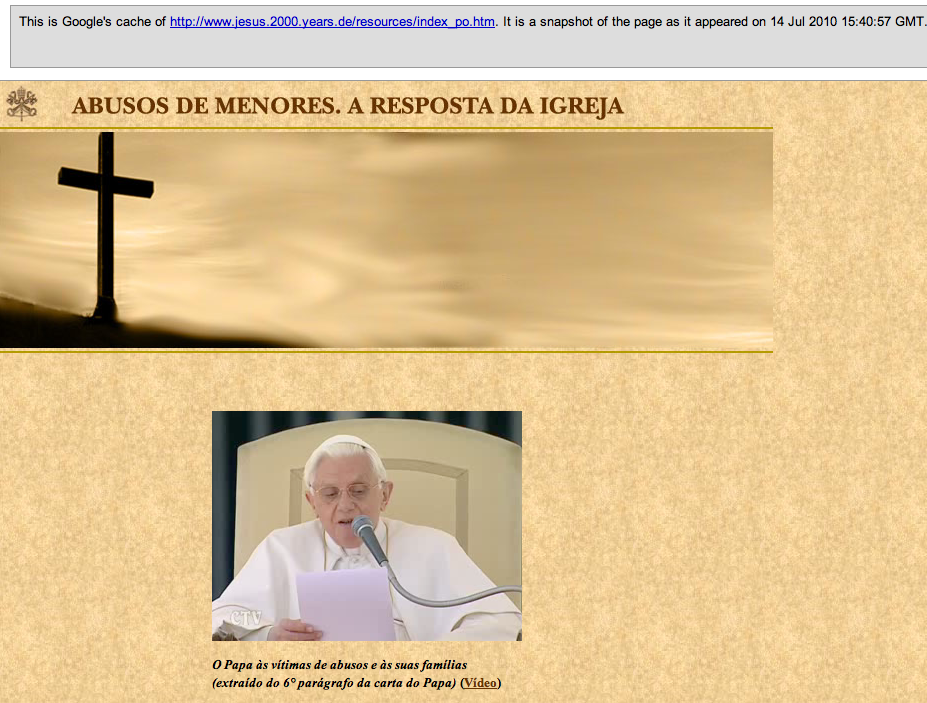Click the heading 'ABUSOS DE MENORES. A RESPOSTA DA IGREJA'

coord(347,106)
